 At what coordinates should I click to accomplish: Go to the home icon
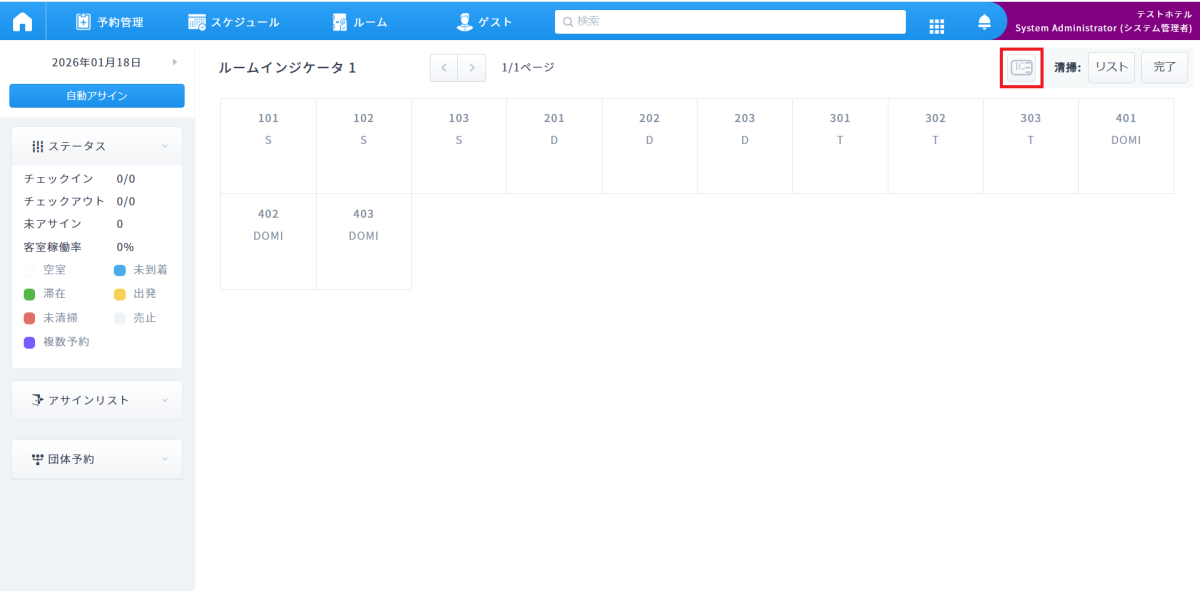tap(22, 21)
